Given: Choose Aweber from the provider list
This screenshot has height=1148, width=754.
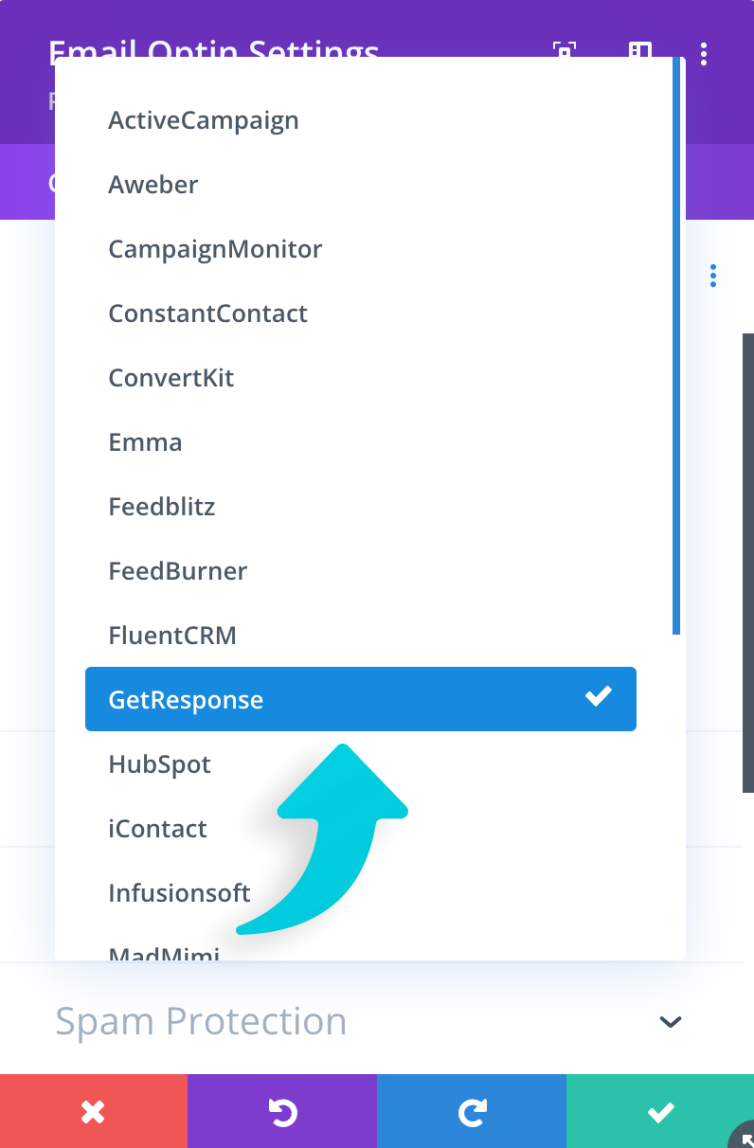Looking at the screenshot, I should (x=153, y=184).
